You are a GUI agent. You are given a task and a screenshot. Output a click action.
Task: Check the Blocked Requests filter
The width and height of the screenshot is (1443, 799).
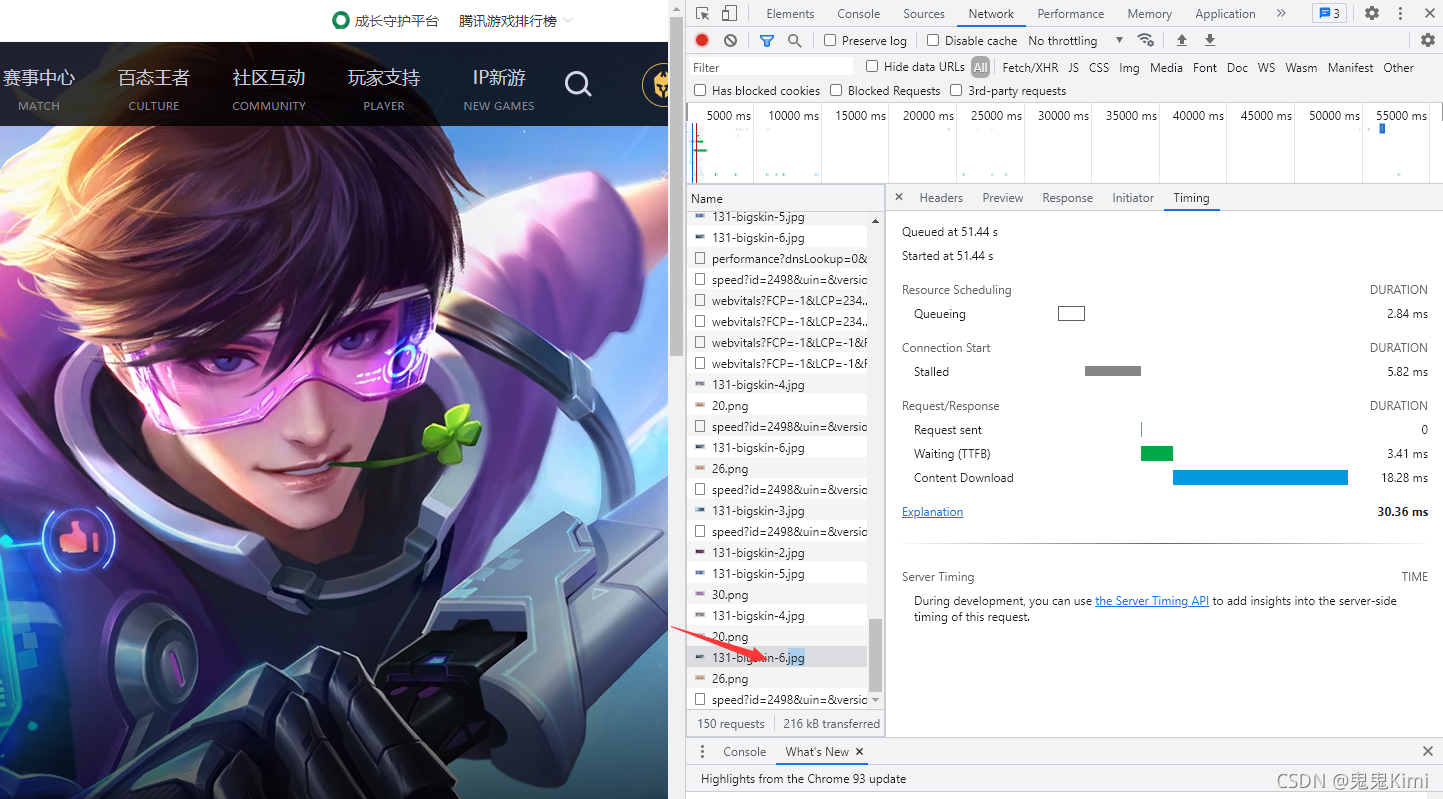(x=836, y=91)
